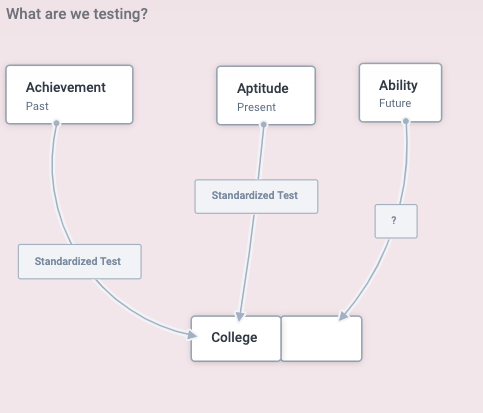Click the 'Past' subtitle in Achievement
The width and height of the screenshot is (483, 413).
pos(37,106)
